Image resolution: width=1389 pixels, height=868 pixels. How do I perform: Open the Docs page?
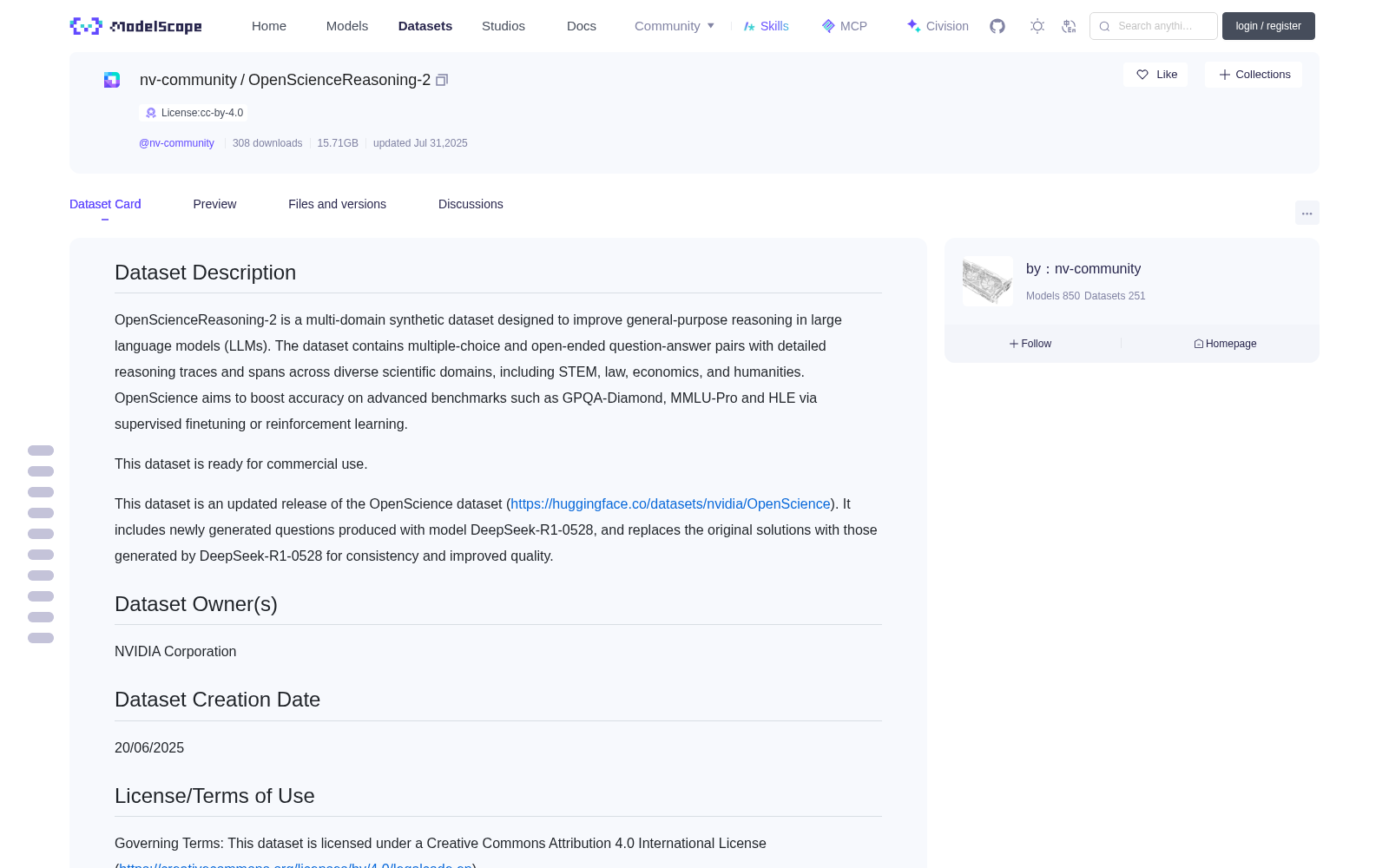pyautogui.click(x=582, y=26)
